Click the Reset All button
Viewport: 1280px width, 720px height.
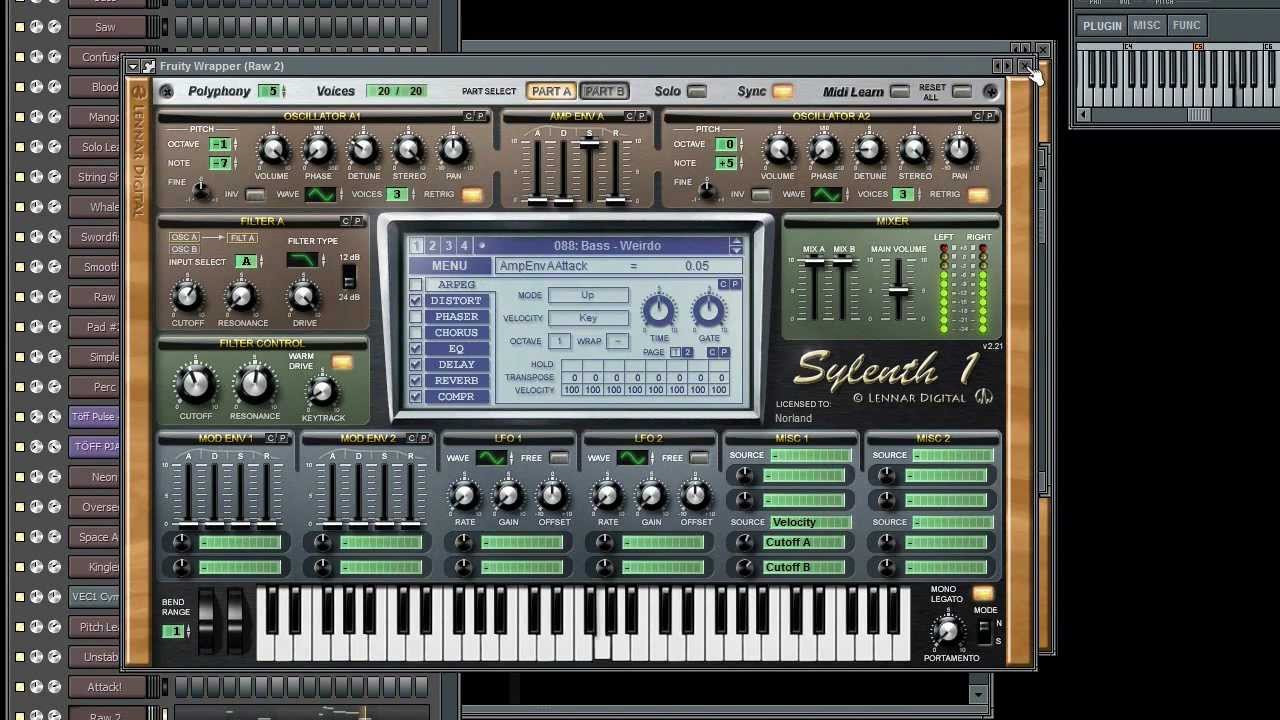961,92
